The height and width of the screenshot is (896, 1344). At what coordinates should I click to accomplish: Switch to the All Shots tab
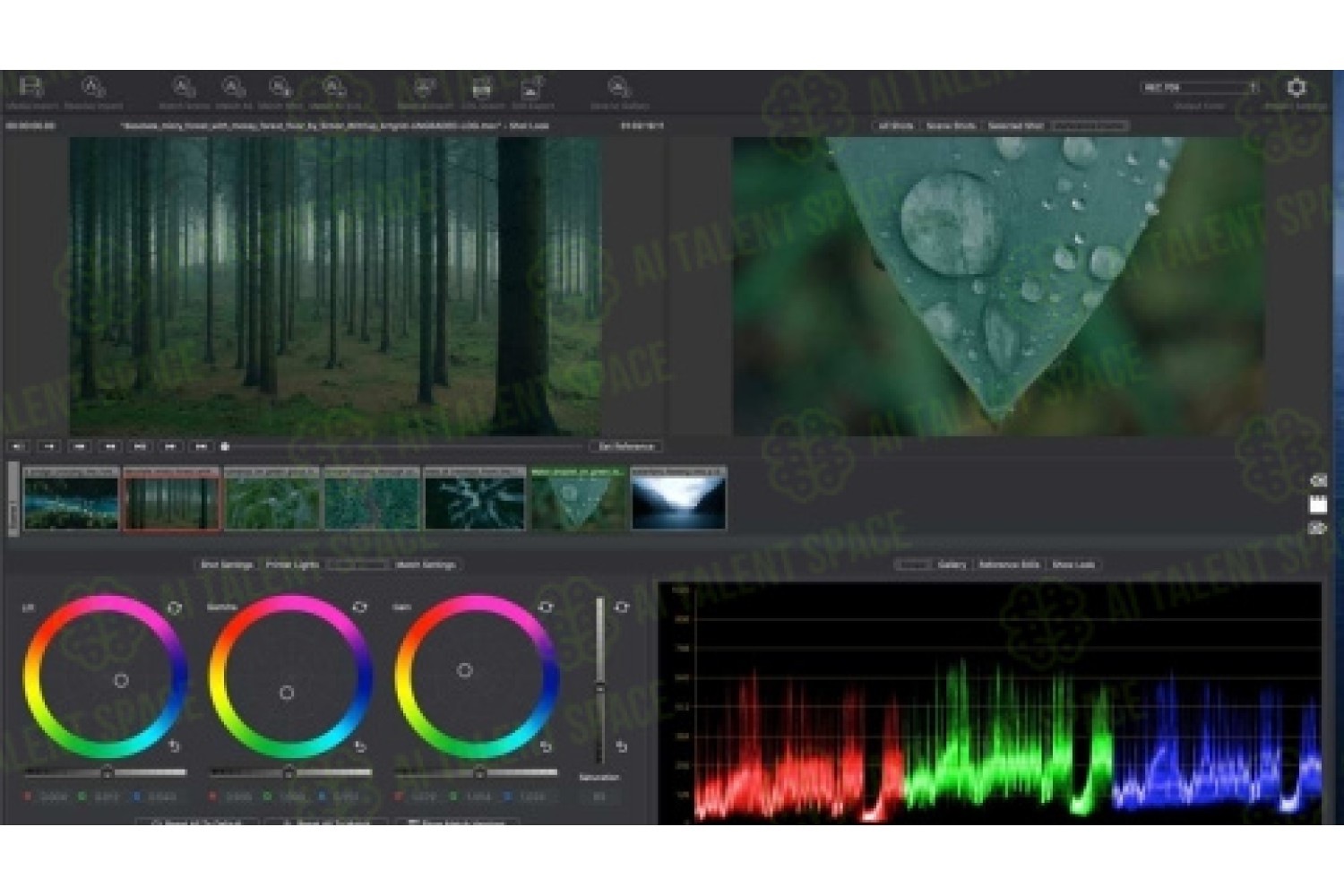coord(895,125)
